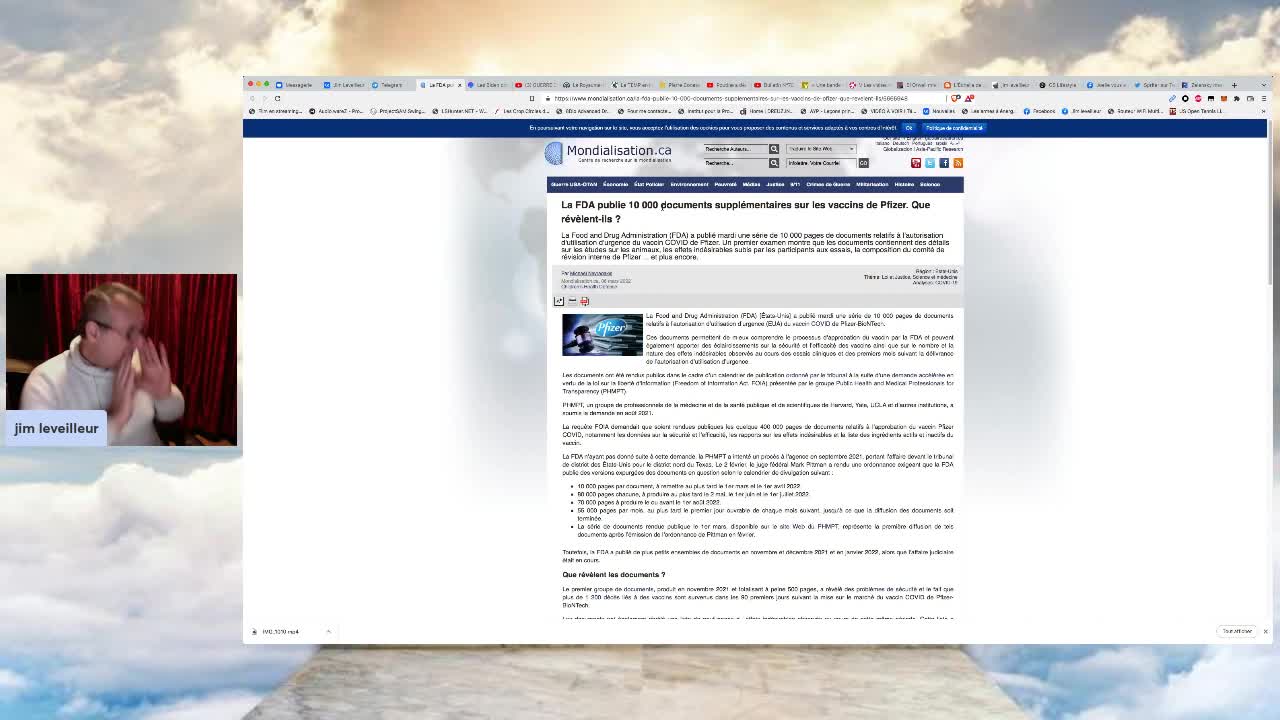Open the AudiowaveZ bookmark
The width and height of the screenshot is (1280, 720).
coord(336,111)
